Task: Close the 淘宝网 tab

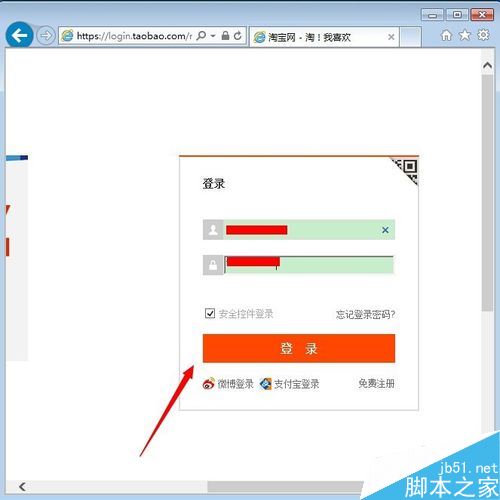Action: pyautogui.click(x=391, y=37)
